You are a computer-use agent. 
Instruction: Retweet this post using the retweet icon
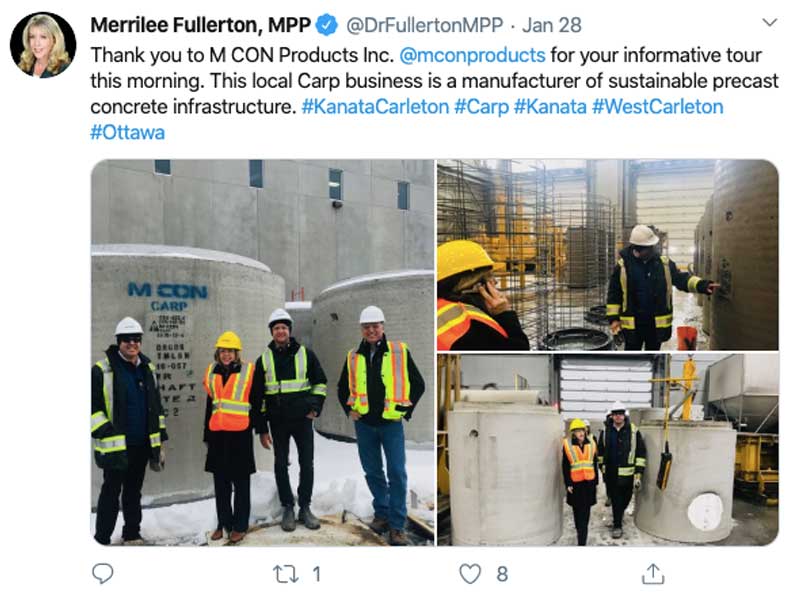pyautogui.click(x=285, y=574)
